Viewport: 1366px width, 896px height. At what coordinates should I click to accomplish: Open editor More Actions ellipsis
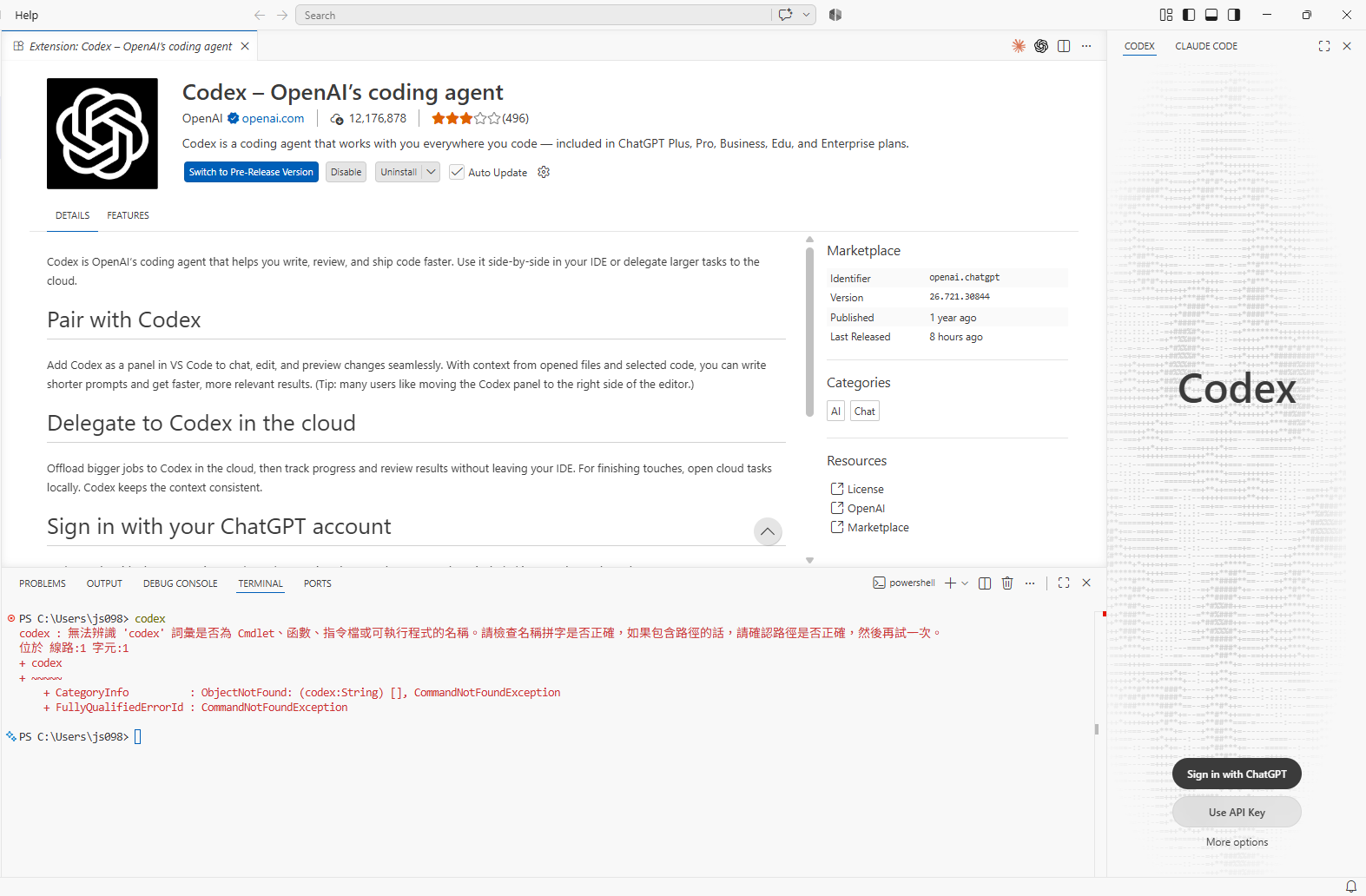pos(1086,46)
